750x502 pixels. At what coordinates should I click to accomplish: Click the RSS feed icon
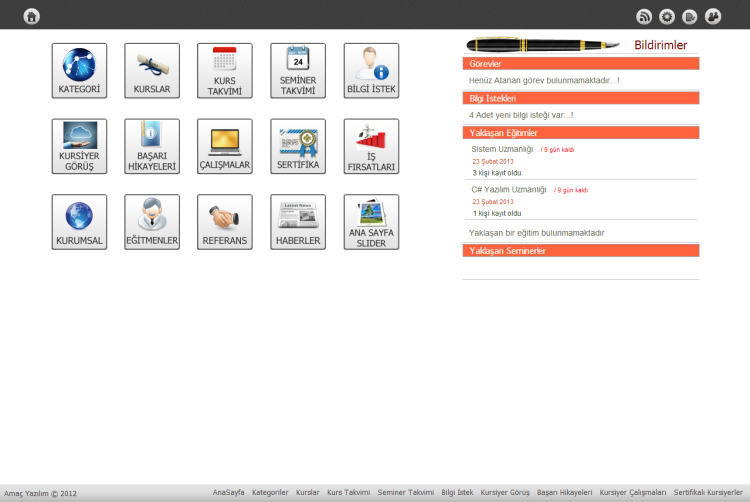click(x=644, y=16)
